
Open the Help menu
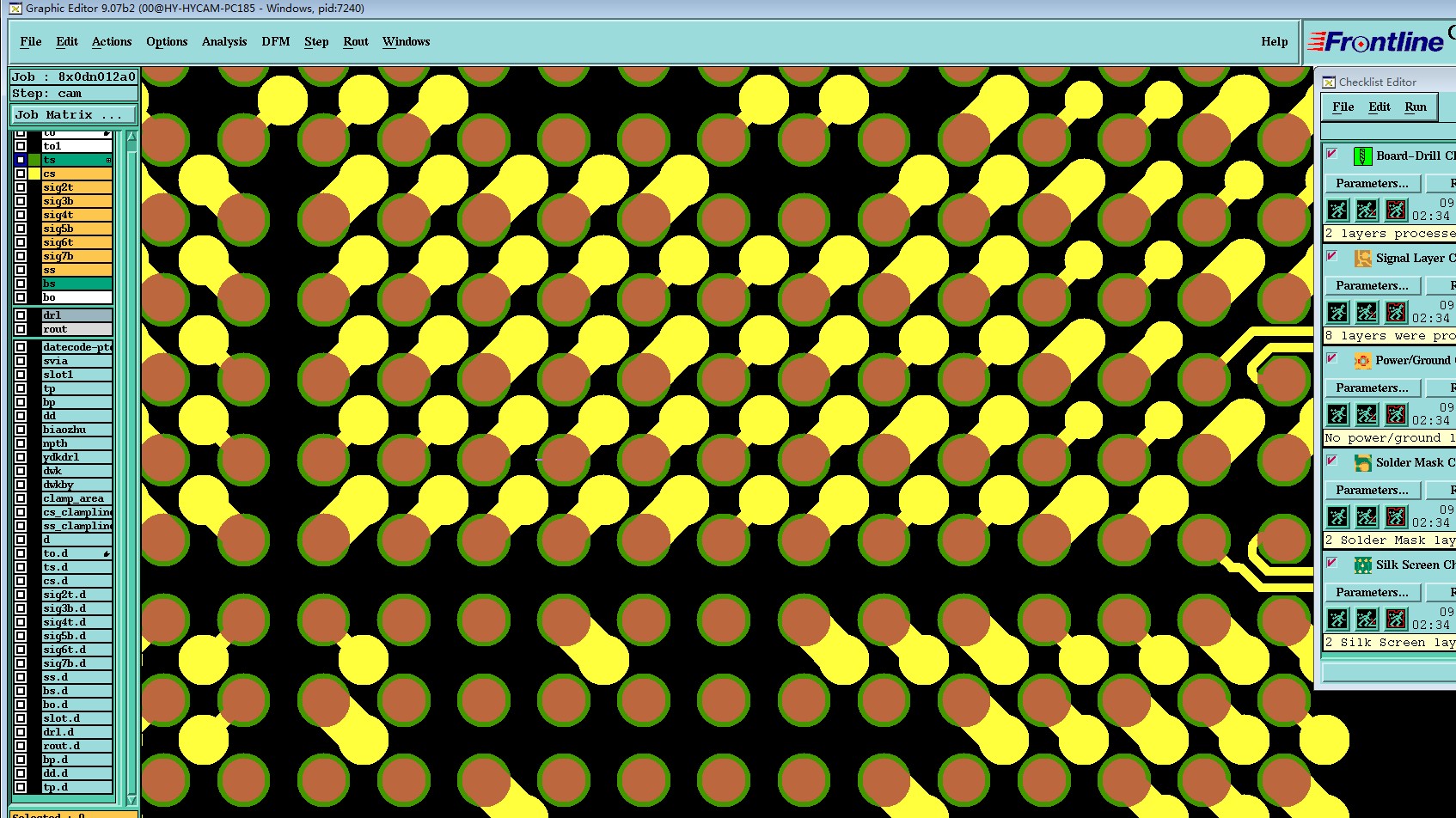tap(1275, 41)
